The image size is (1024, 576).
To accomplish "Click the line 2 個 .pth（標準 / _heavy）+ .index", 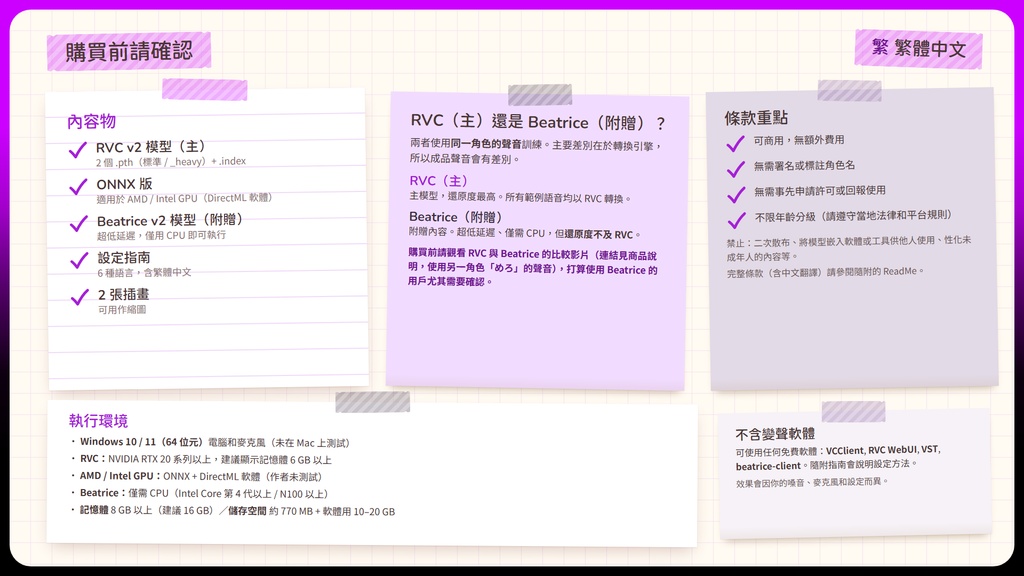I will (170, 161).
